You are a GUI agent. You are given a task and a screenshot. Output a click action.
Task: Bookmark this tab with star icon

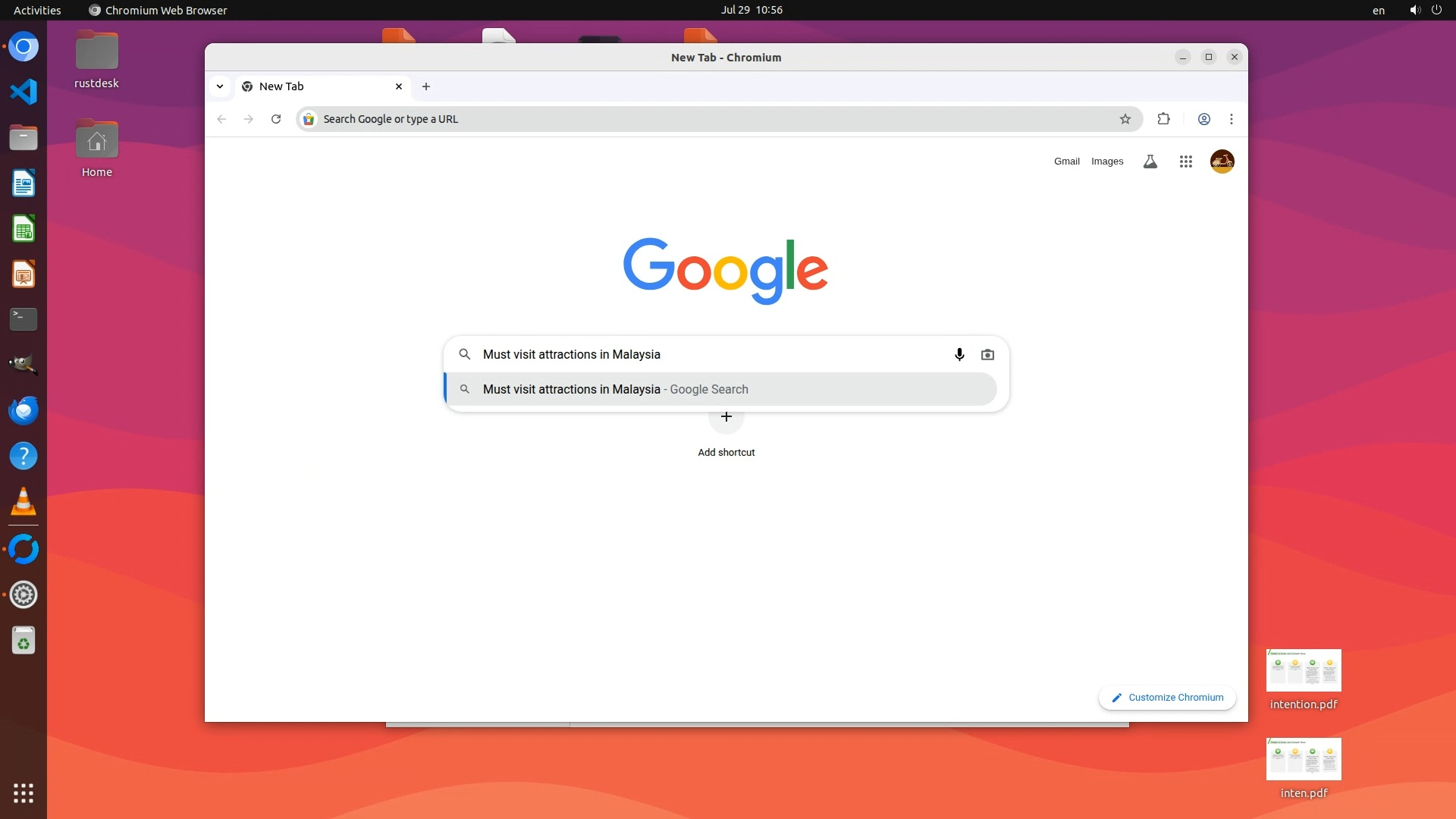(x=1125, y=119)
